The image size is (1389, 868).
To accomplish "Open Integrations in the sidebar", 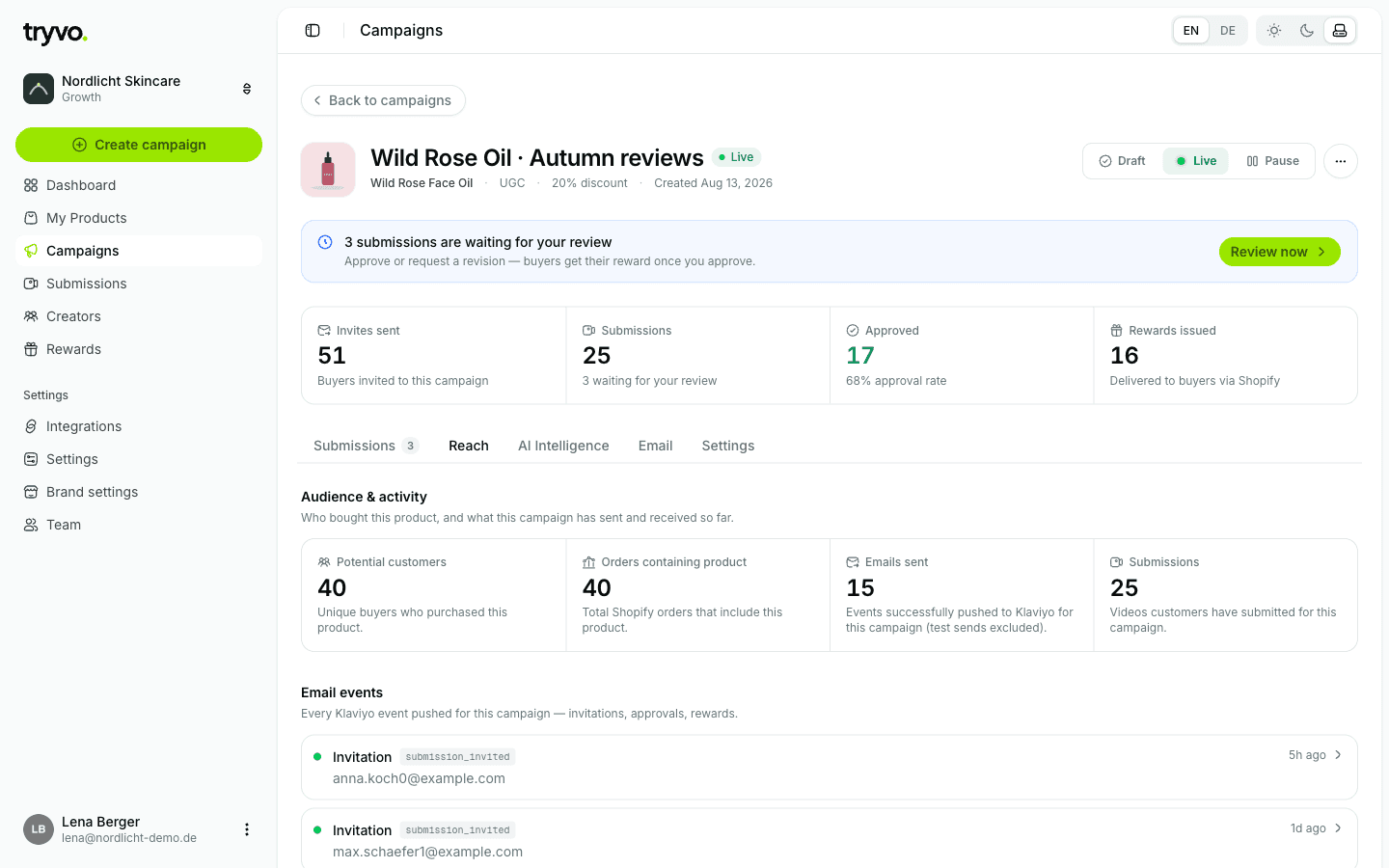I will tap(139, 426).
